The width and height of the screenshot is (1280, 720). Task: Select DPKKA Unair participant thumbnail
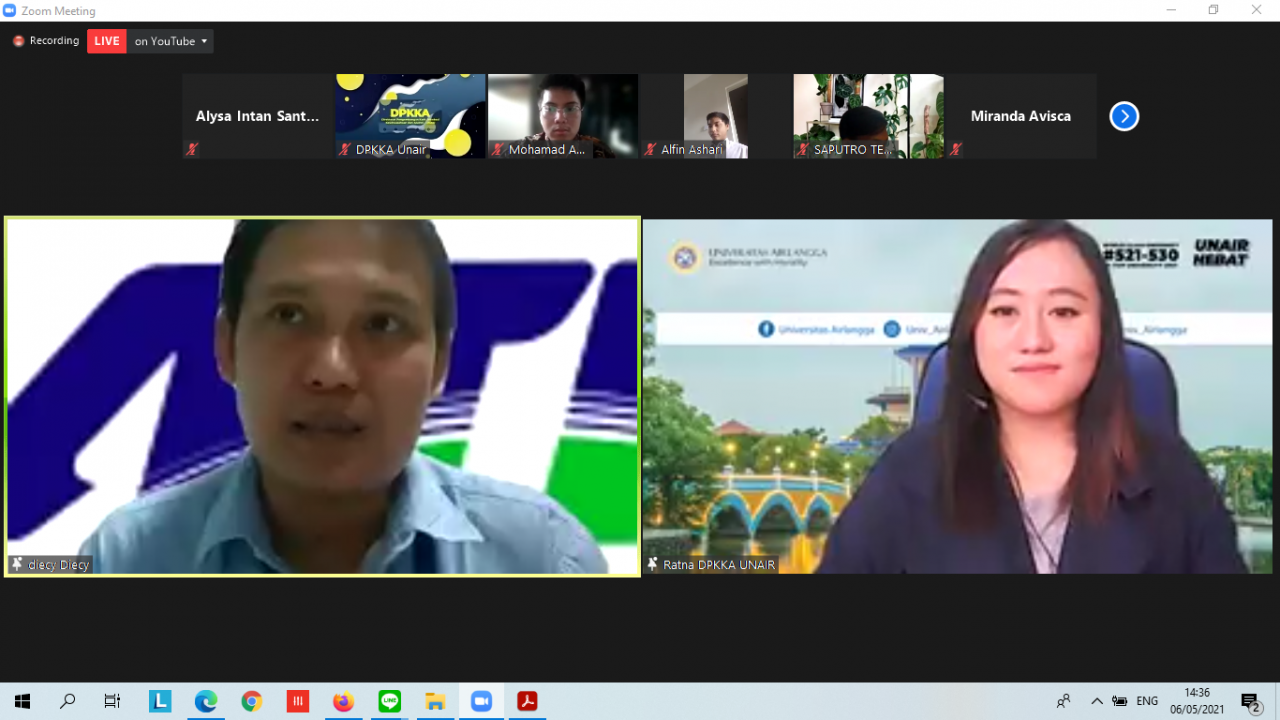pyautogui.click(x=410, y=115)
